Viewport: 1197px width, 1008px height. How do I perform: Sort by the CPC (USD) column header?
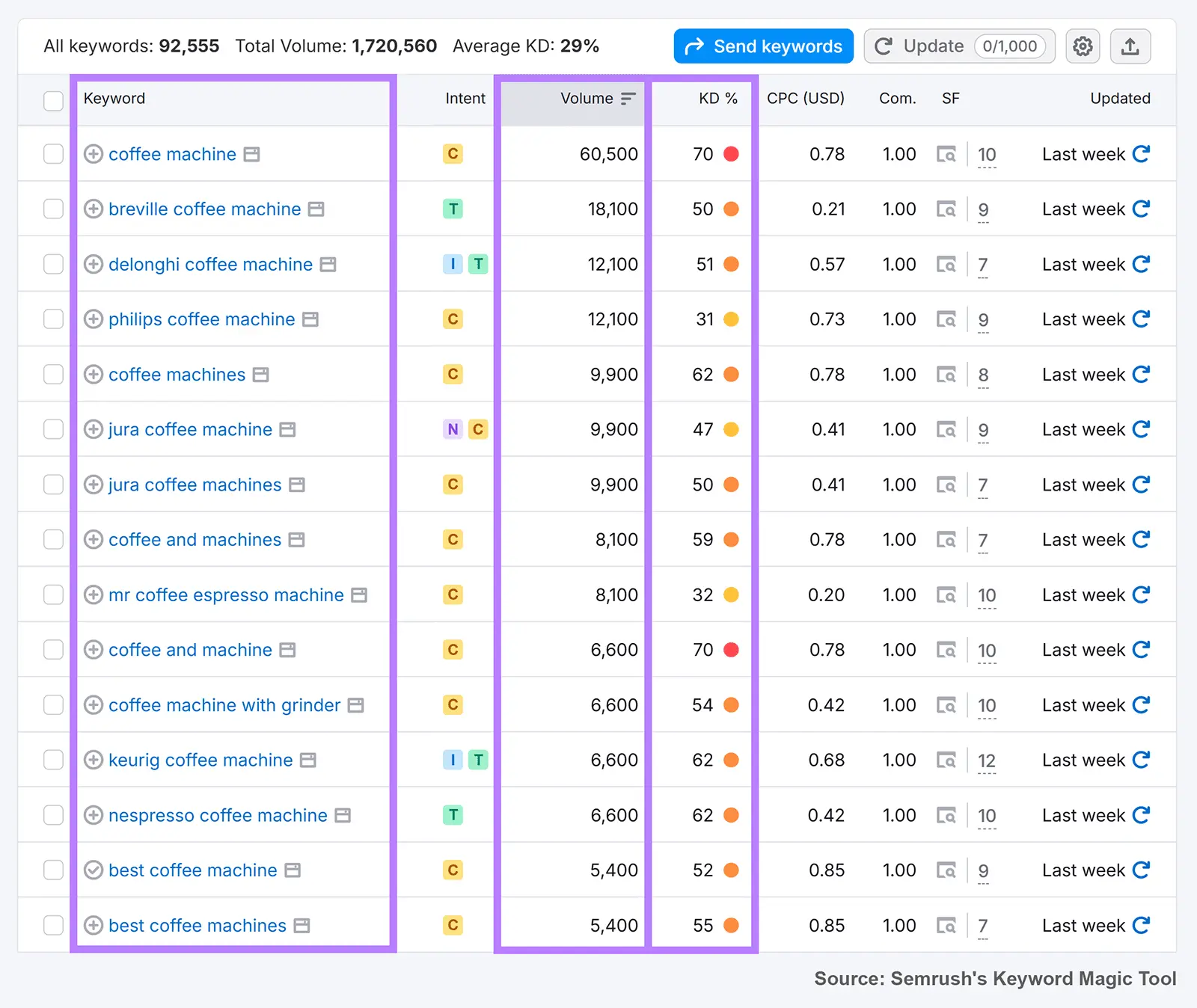pyautogui.click(x=806, y=98)
